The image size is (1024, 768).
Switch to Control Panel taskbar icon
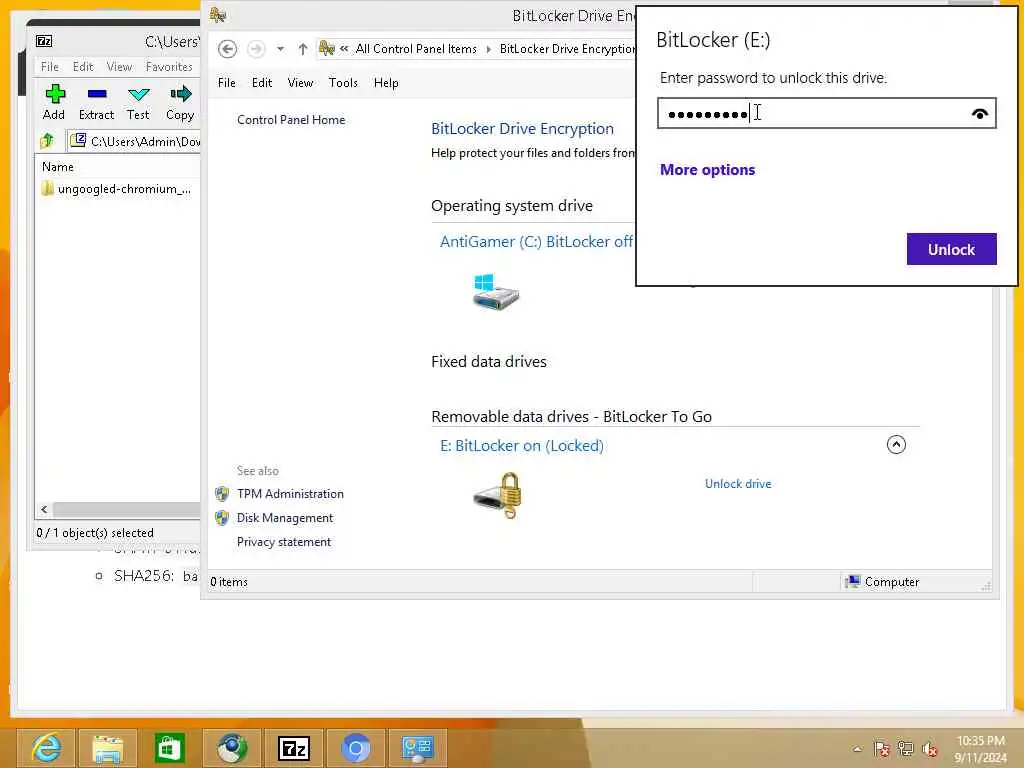(x=418, y=748)
